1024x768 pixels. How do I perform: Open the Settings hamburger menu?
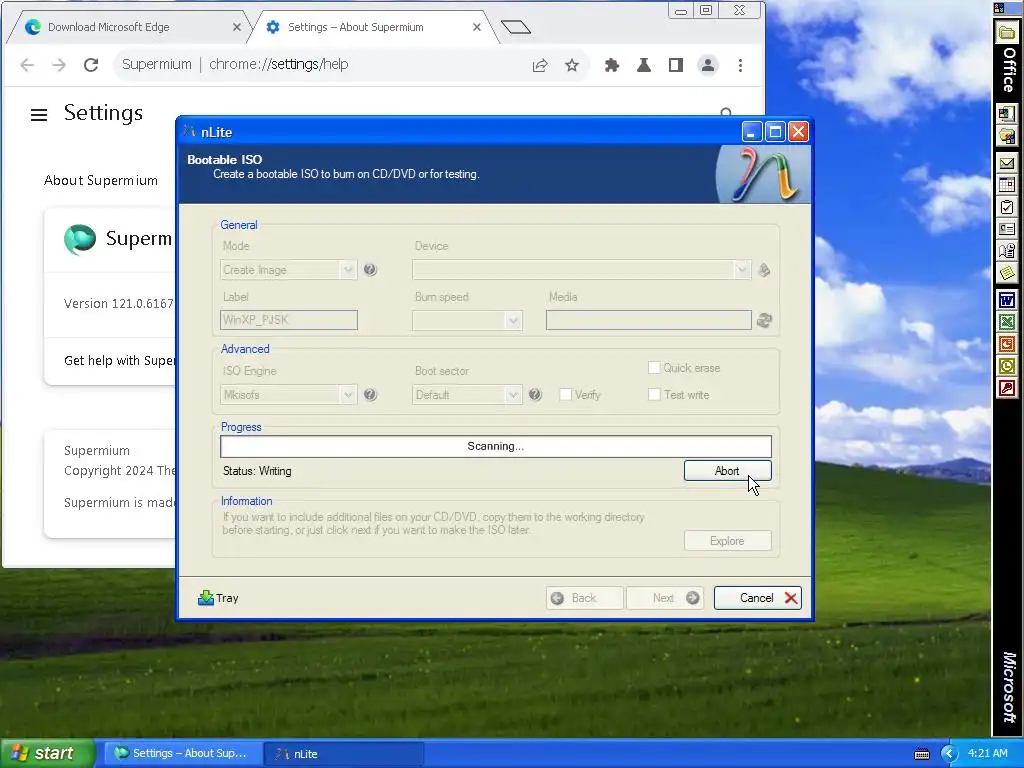pyautogui.click(x=39, y=115)
